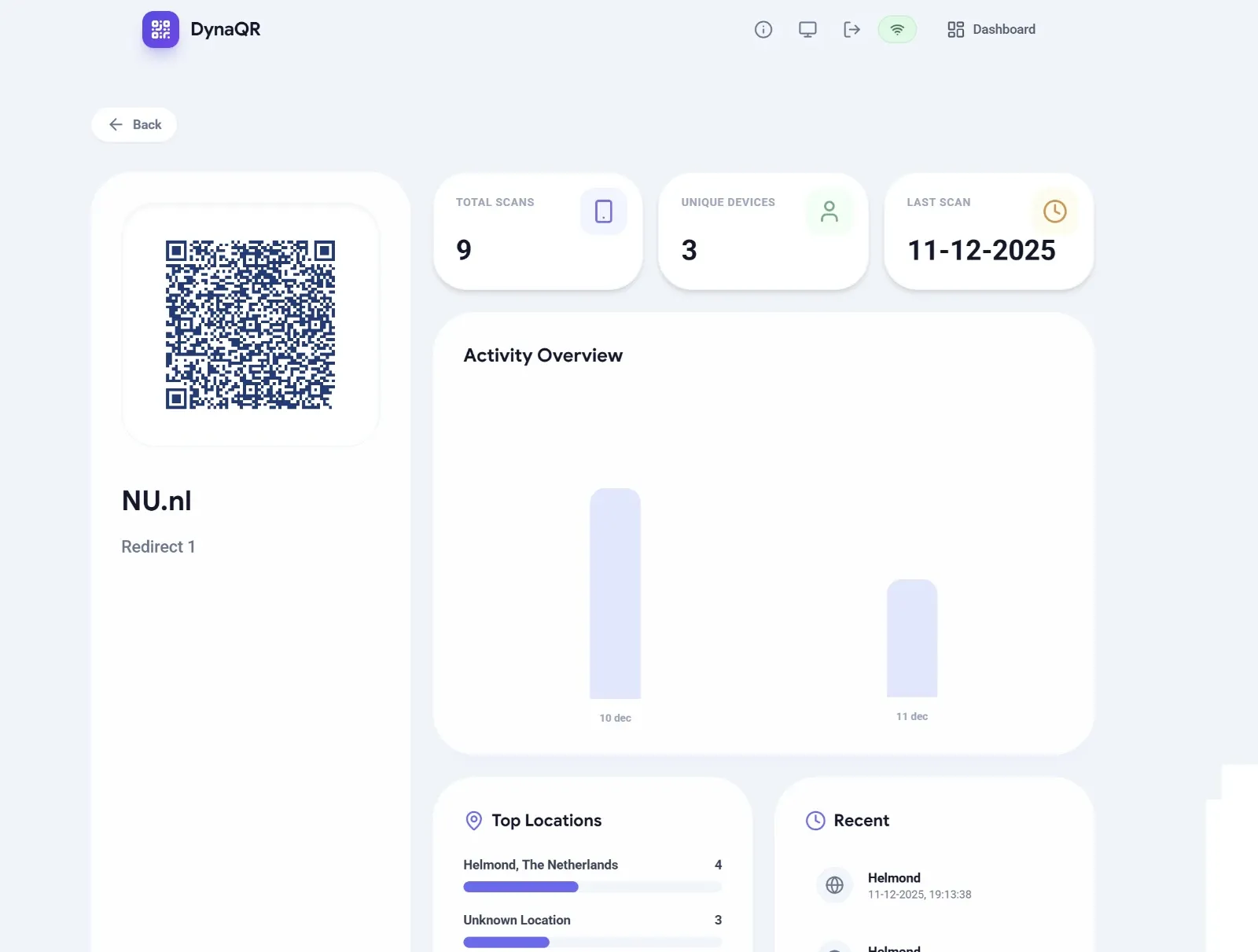
Task: Click the Helmond, The Netherlands location label
Action: 541,865
